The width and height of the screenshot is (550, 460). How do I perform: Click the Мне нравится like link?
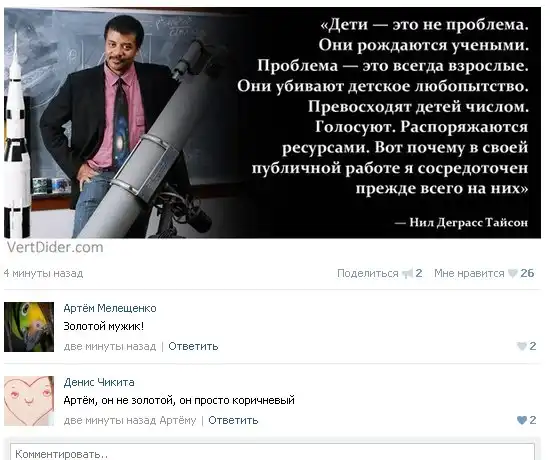469,273
